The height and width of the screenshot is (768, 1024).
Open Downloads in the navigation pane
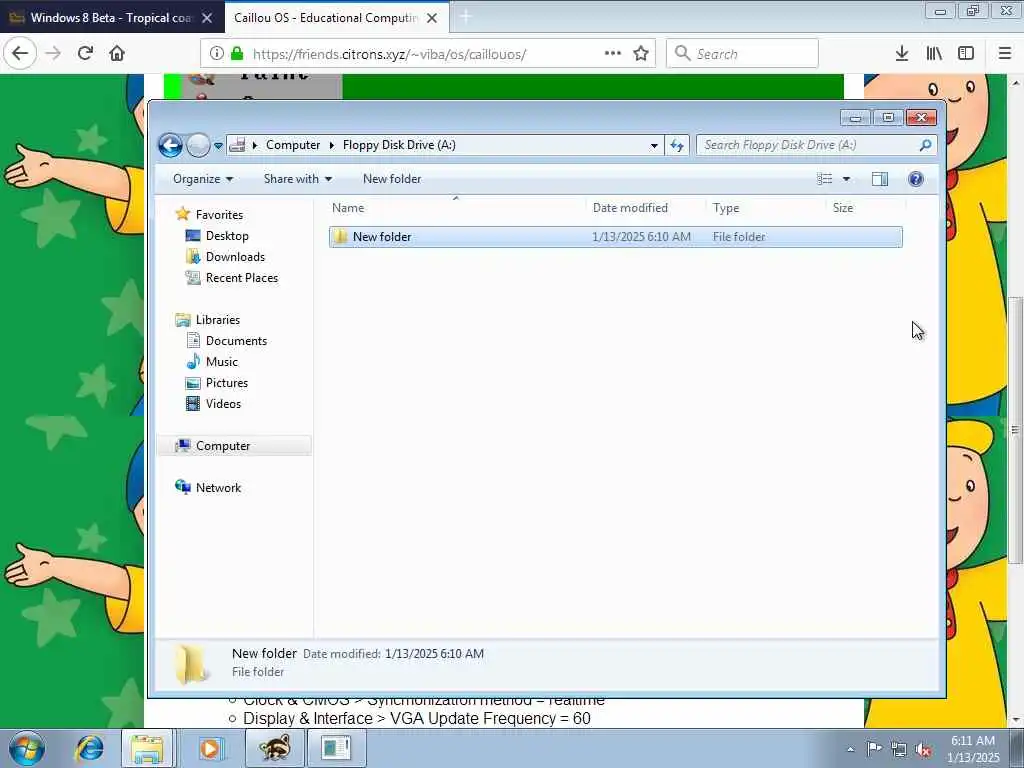tap(235, 257)
